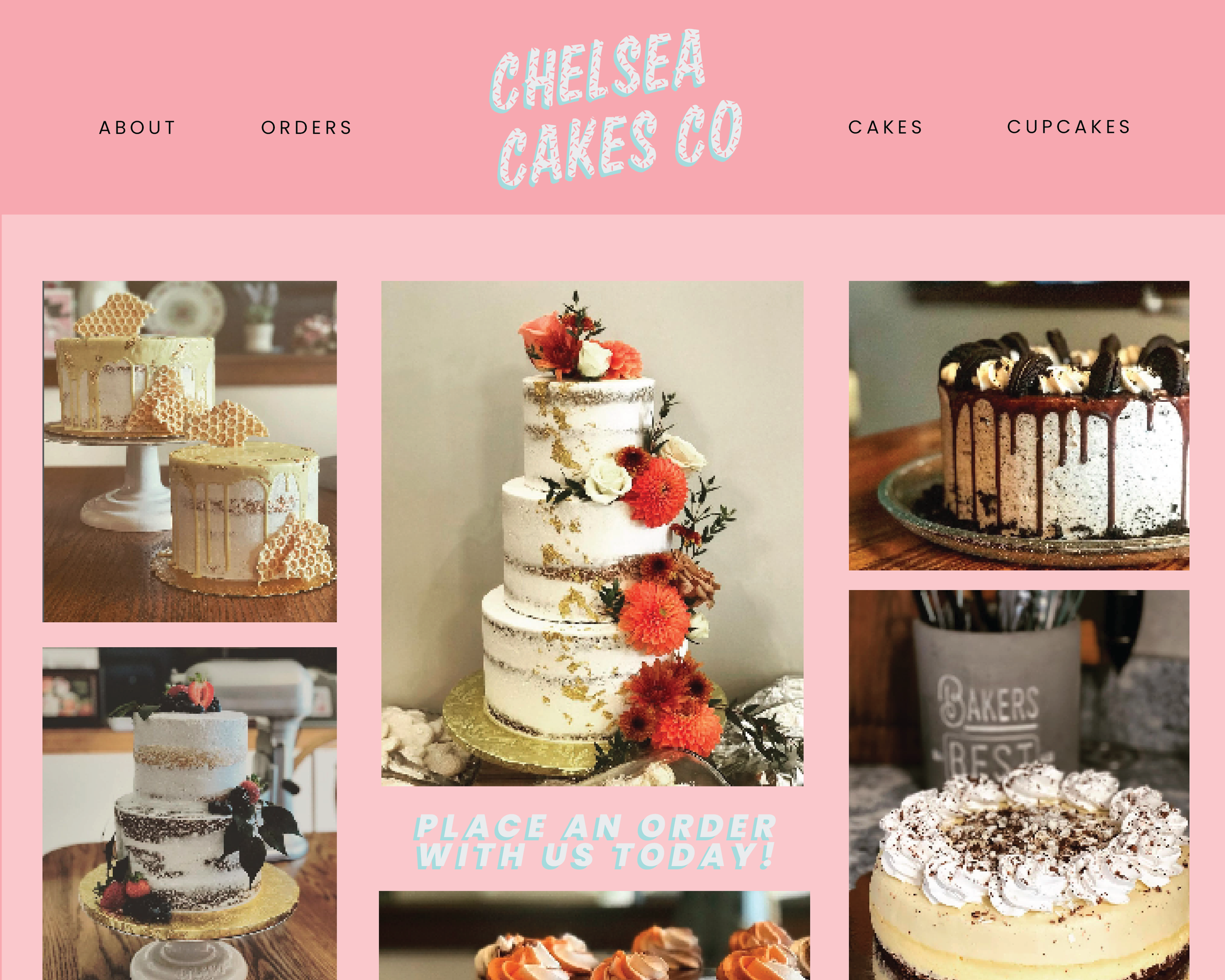Click the strawberry atop the berry cake
The height and width of the screenshot is (980, 1225).
click(x=201, y=694)
